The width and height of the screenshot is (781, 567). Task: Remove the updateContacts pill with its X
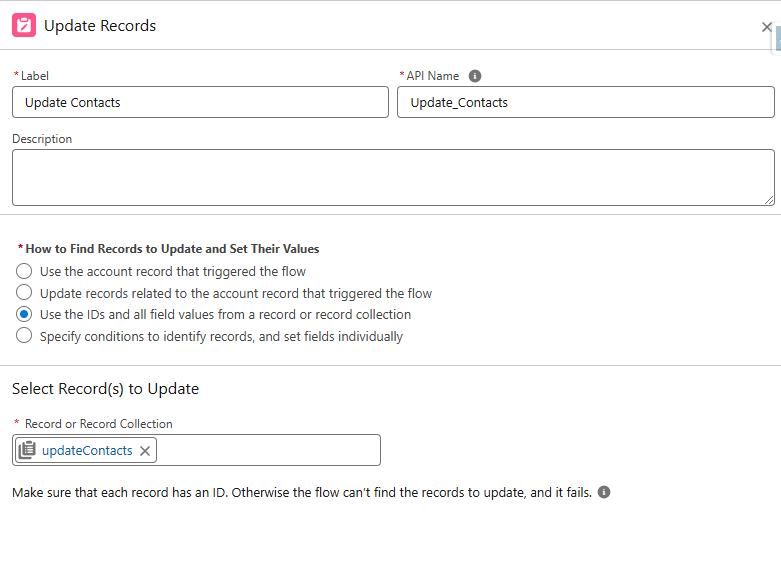[x=145, y=451]
